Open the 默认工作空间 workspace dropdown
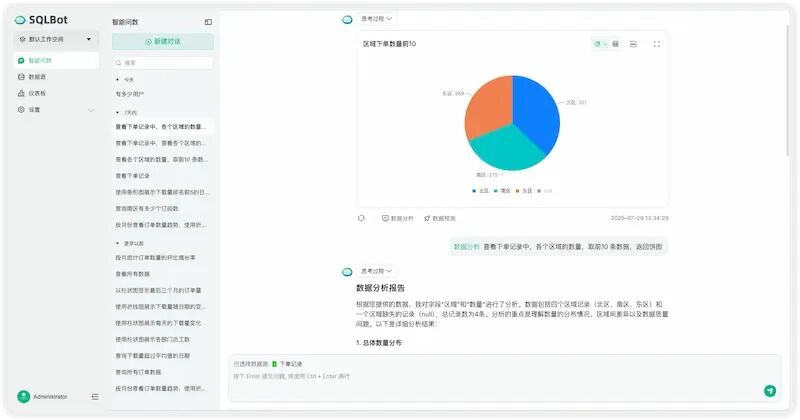This screenshot has height=420, width=800. [56, 39]
